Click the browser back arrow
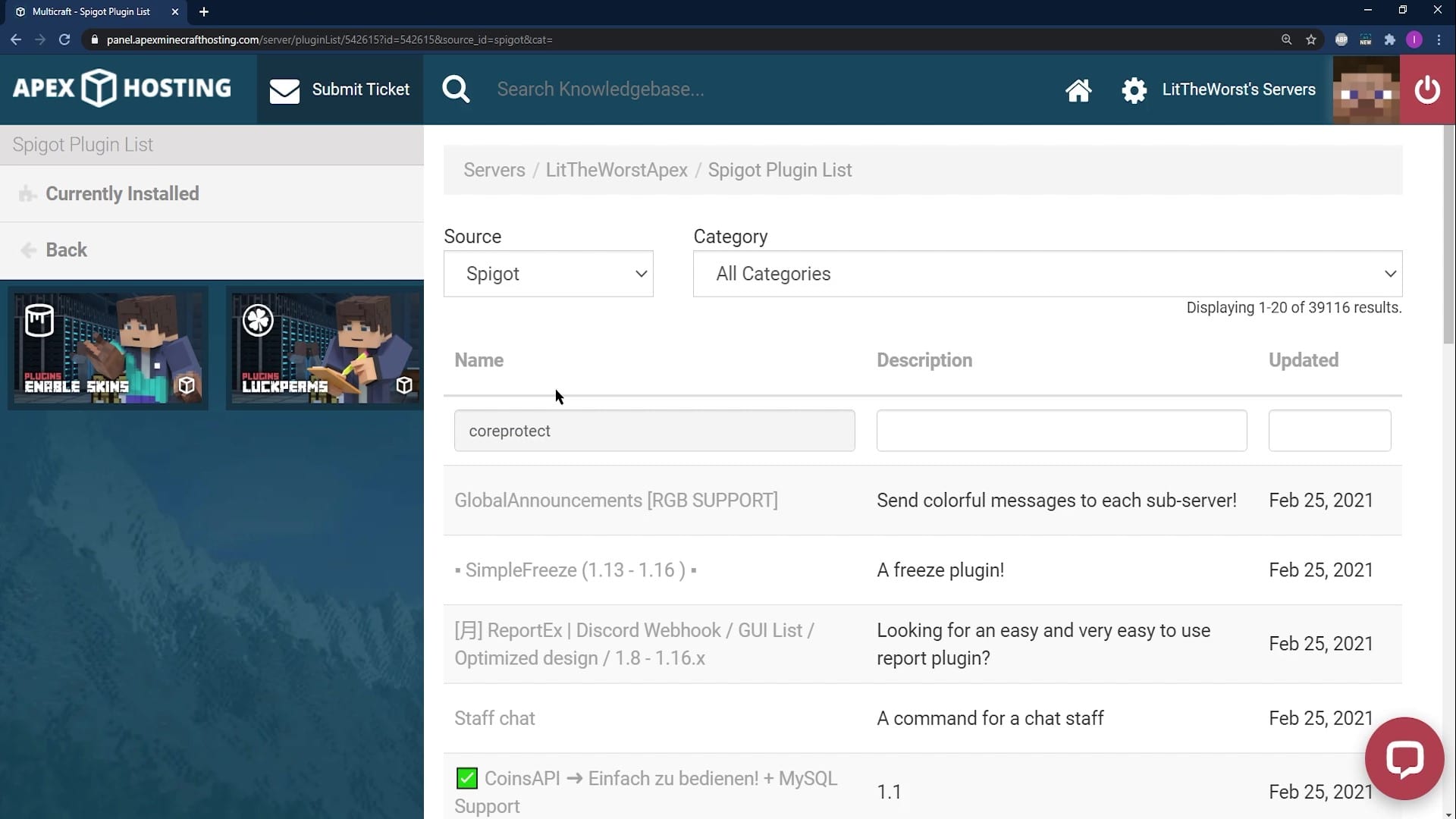The height and width of the screenshot is (819, 1456). [x=16, y=39]
